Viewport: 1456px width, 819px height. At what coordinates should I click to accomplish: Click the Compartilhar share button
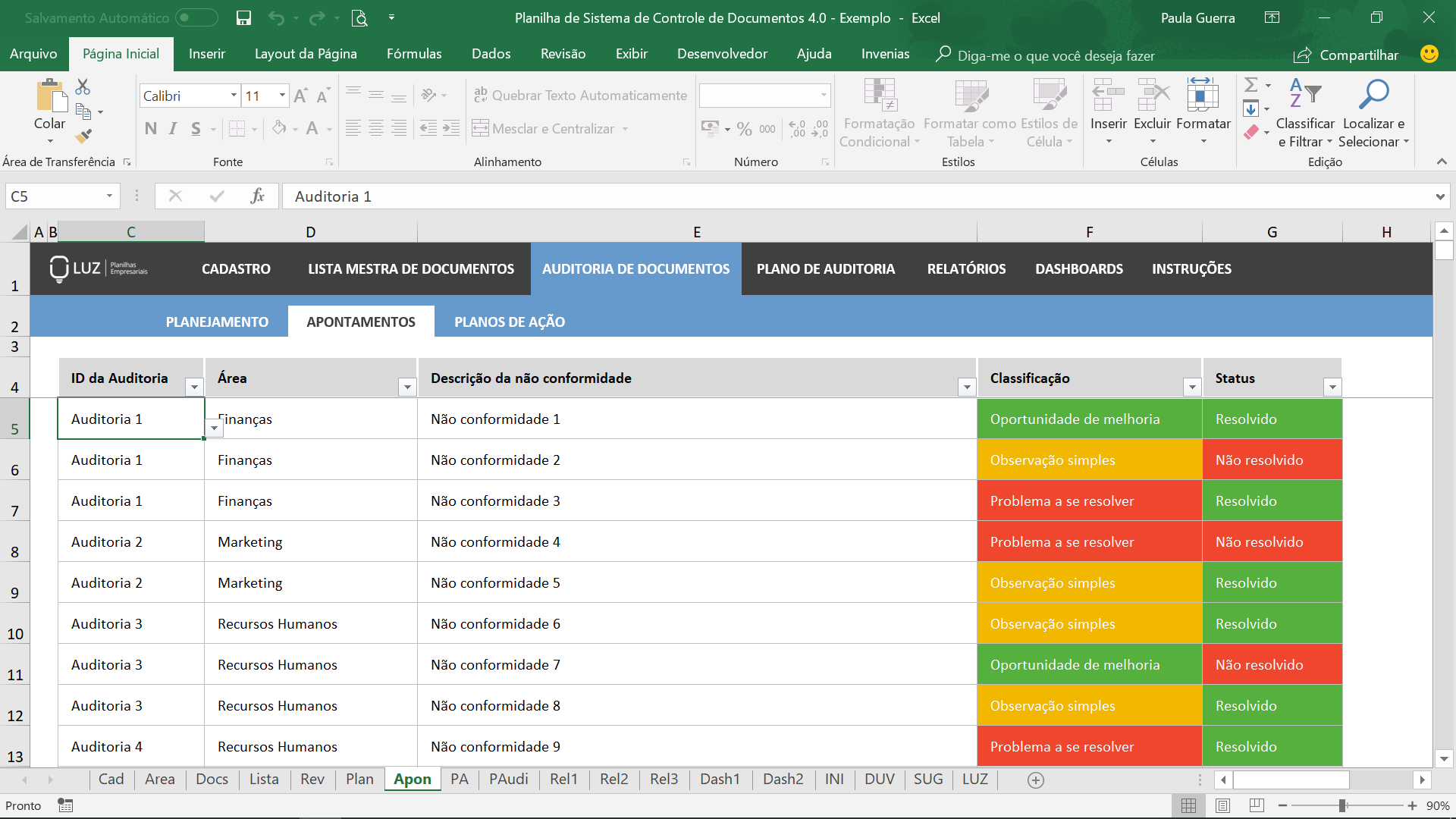tap(1346, 55)
